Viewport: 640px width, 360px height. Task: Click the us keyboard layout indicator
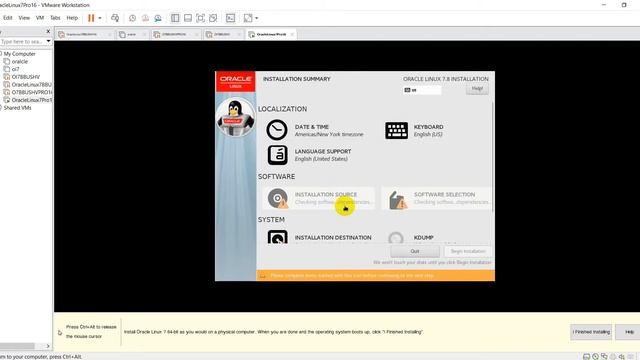click(x=422, y=90)
